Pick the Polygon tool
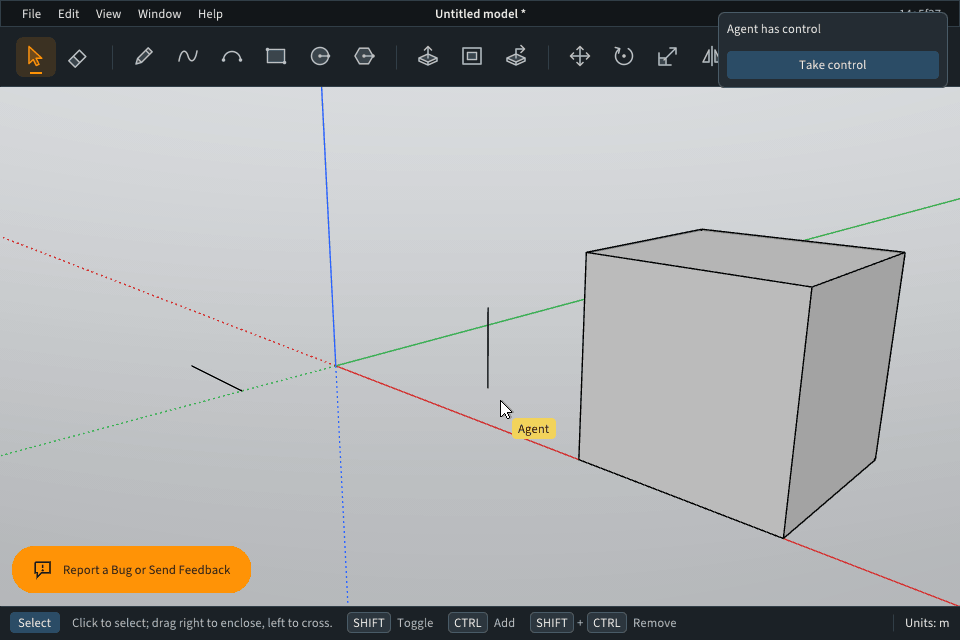The height and width of the screenshot is (640, 960). 364,57
